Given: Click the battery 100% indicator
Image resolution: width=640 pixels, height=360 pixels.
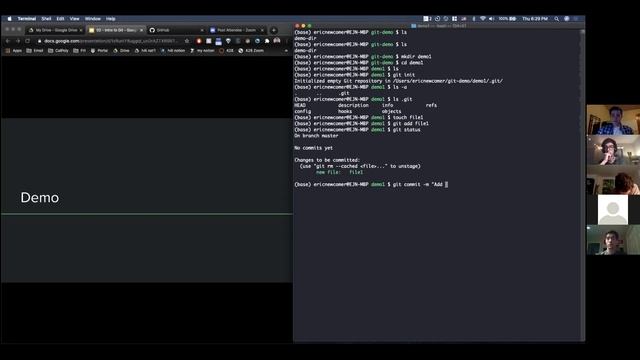Looking at the screenshot, I should [x=507, y=19].
